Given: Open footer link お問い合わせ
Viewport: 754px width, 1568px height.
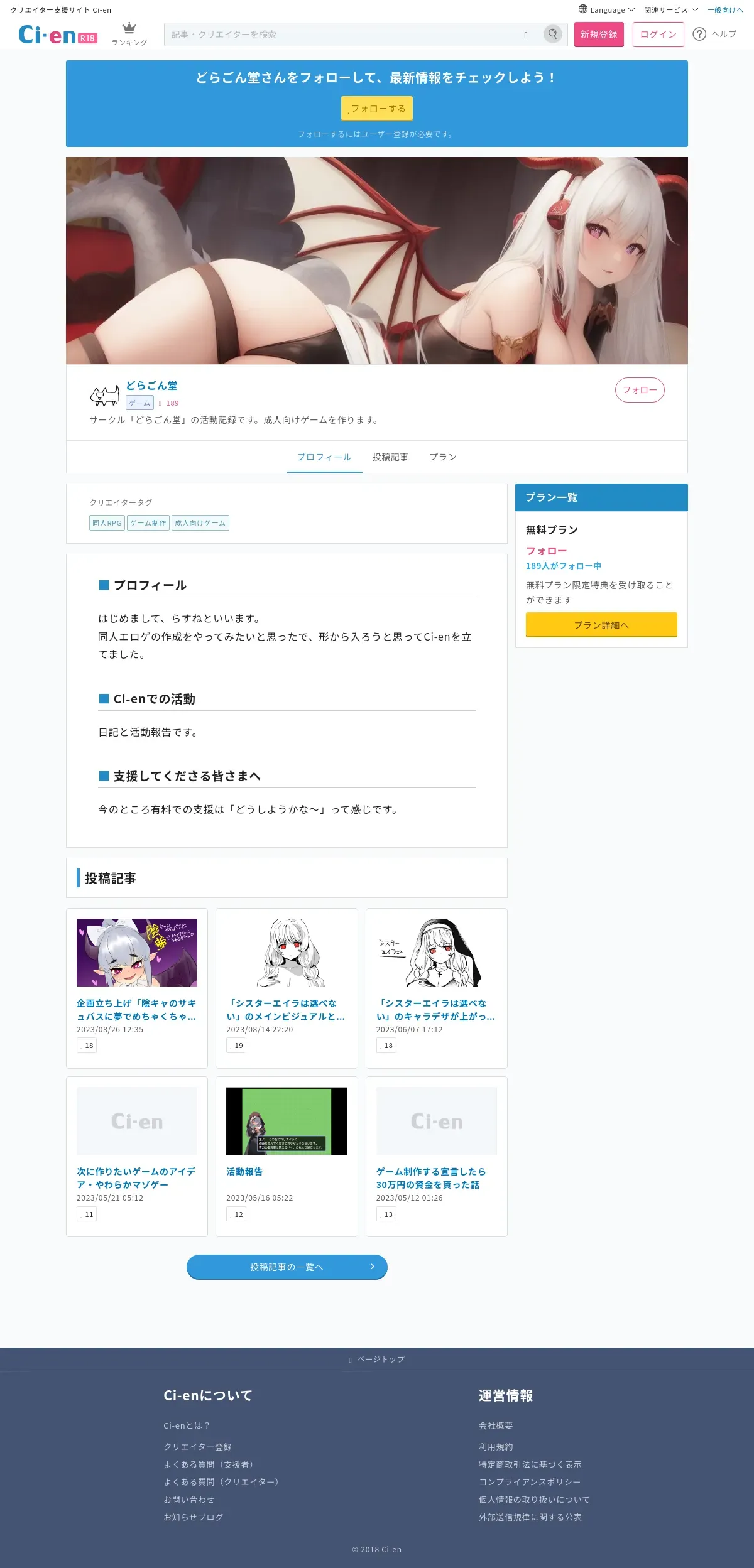Looking at the screenshot, I should [189, 1500].
